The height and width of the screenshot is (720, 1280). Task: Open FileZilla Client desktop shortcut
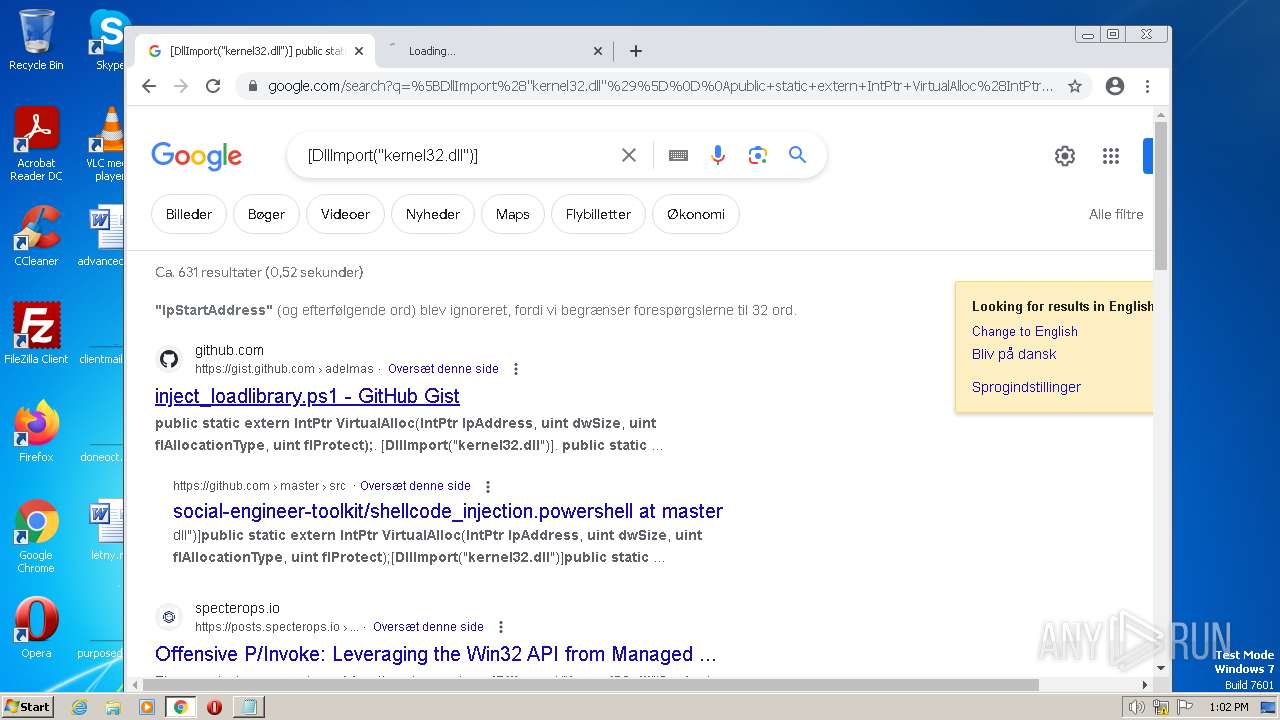point(36,334)
